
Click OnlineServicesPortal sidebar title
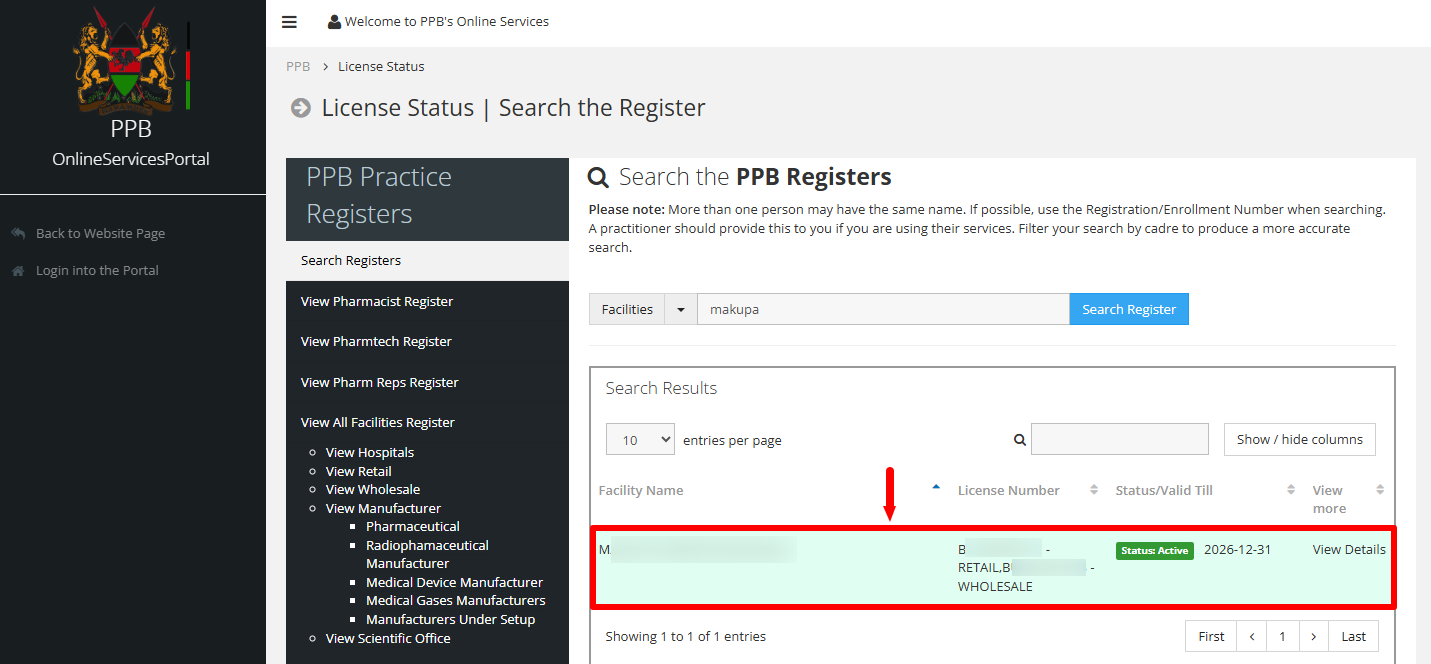click(x=131, y=159)
